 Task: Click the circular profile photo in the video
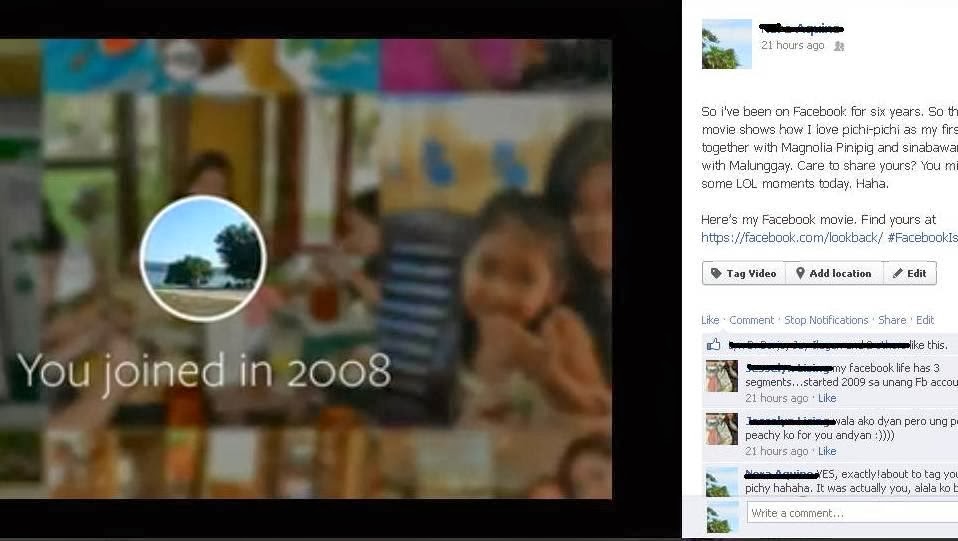coord(203,258)
